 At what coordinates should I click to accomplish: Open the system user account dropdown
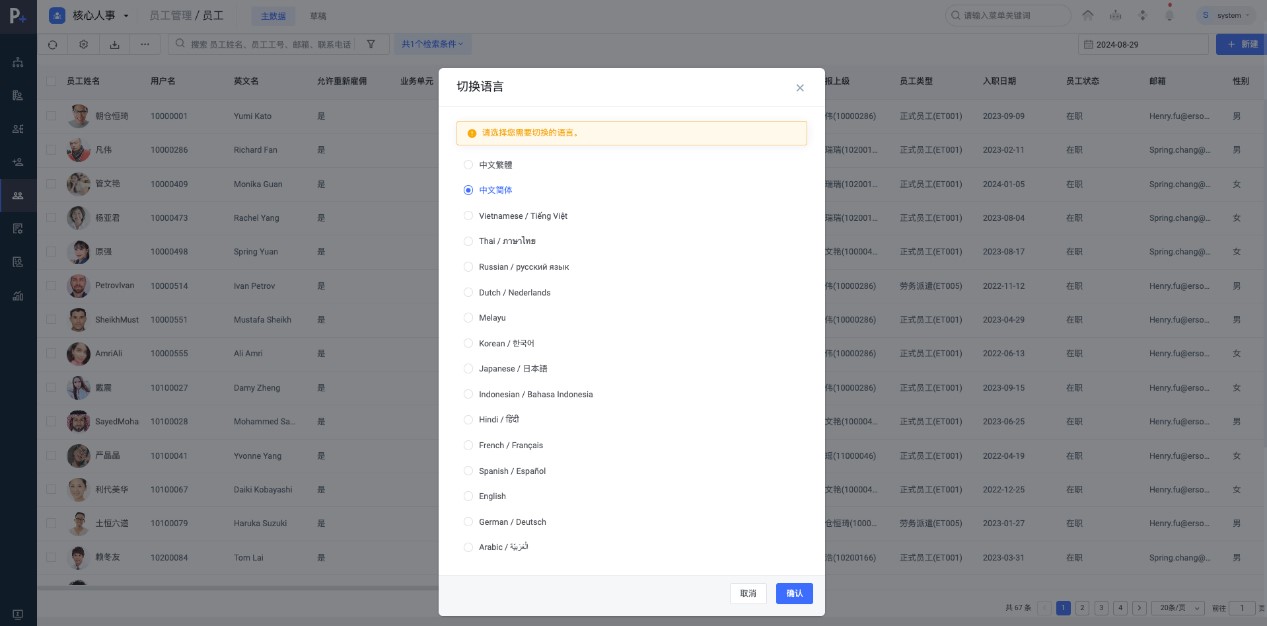[x=1225, y=16]
